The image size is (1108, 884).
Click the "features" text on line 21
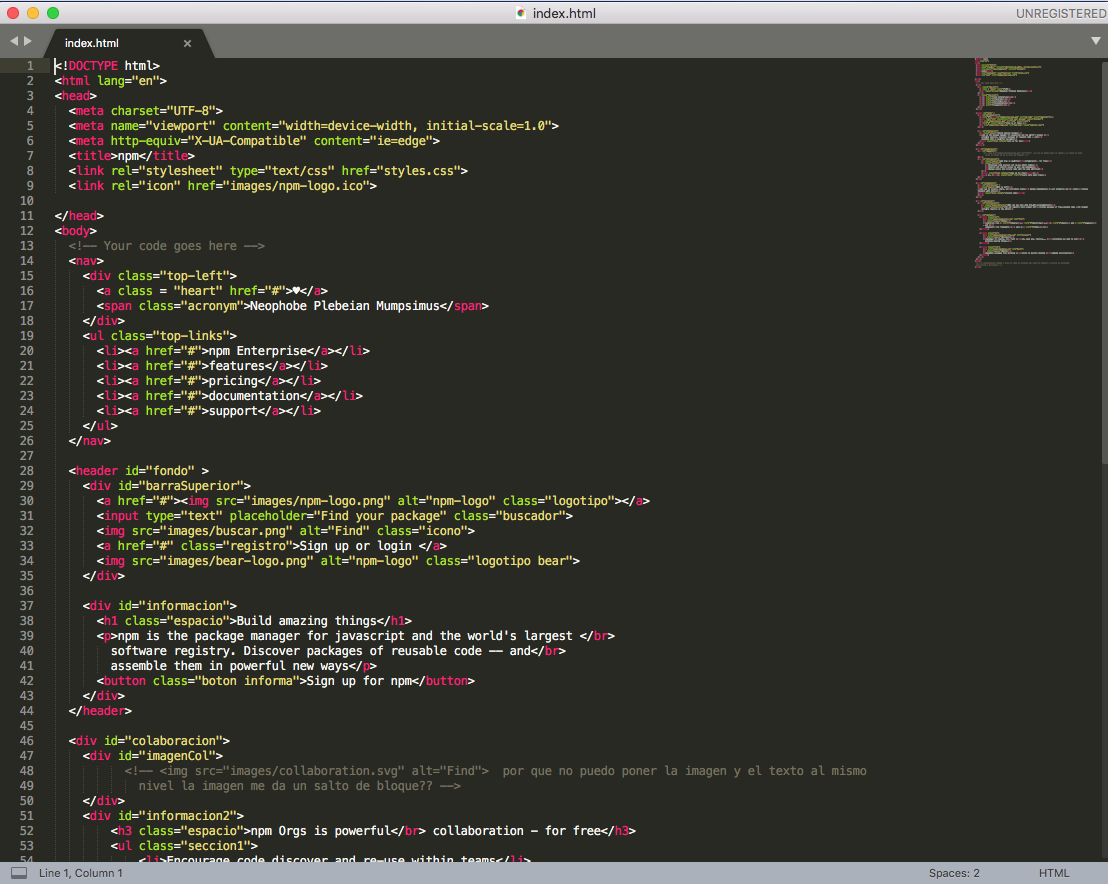[x=237, y=366]
